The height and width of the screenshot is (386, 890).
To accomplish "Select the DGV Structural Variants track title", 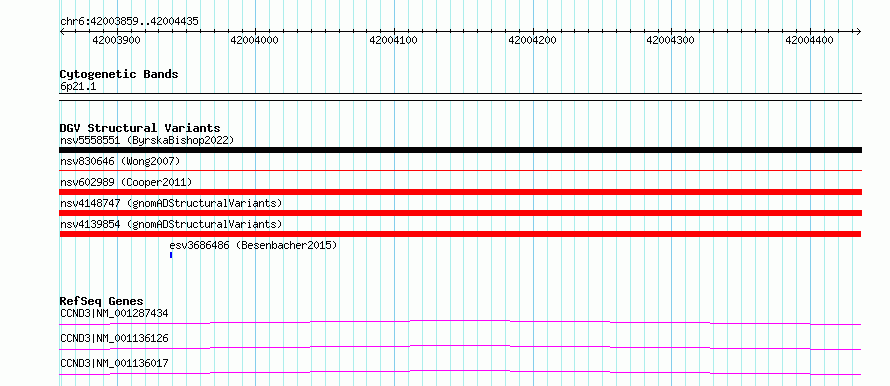I will [x=140, y=128].
